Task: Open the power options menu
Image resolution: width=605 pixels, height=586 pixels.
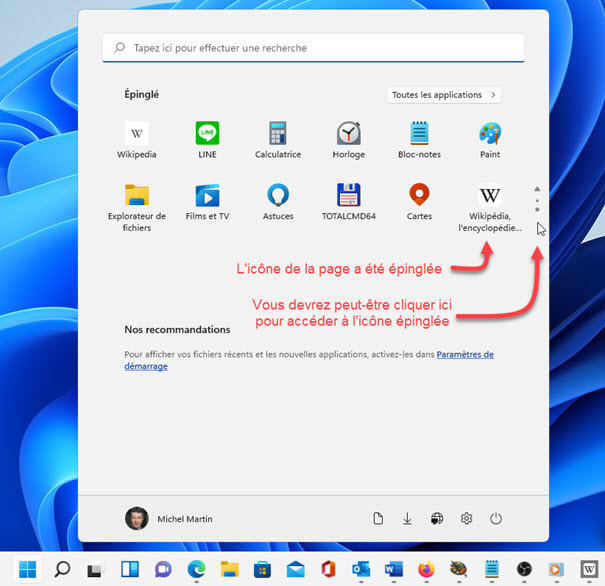Action: 496,519
